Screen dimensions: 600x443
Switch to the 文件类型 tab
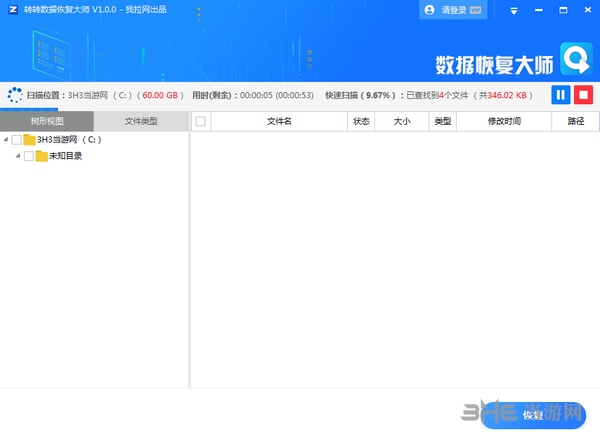coord(141,121)
